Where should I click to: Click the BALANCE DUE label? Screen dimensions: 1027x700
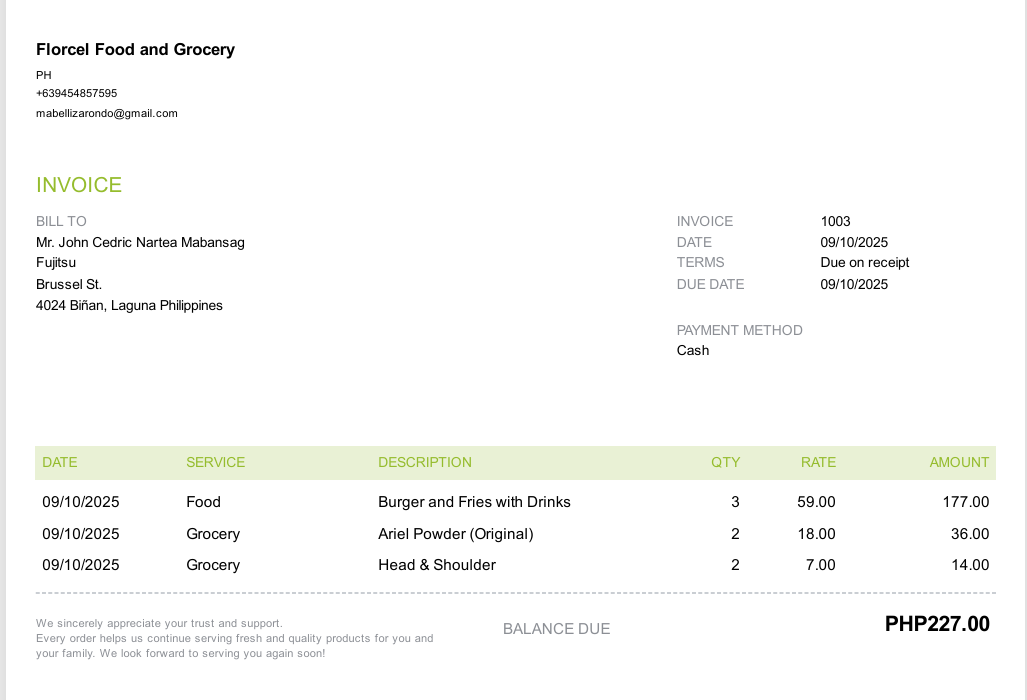556,629
